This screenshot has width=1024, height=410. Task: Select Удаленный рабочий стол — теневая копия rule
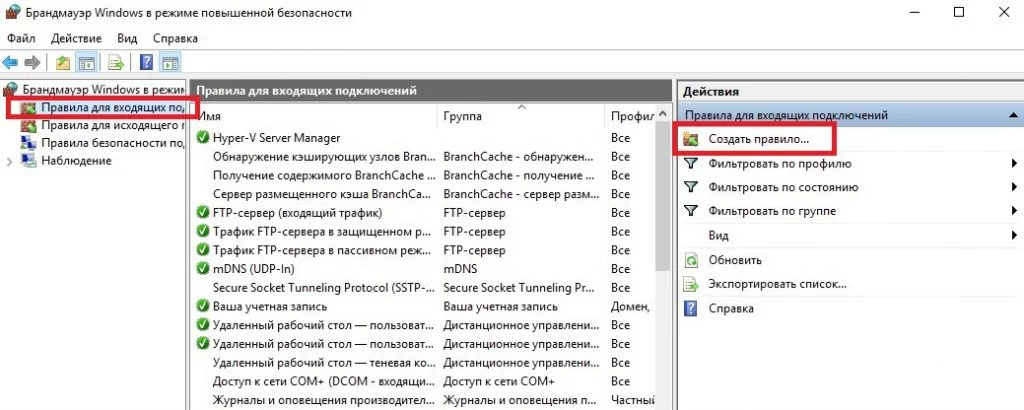tap(324, 362)
